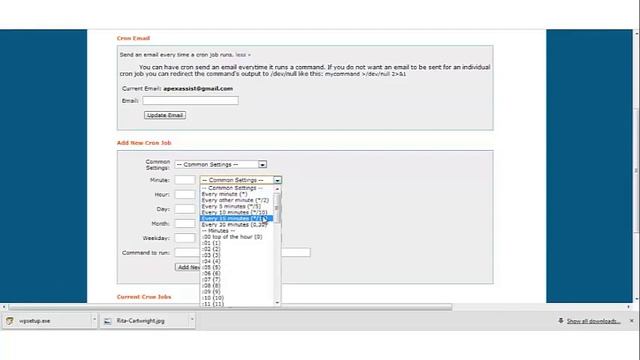Image resolution: width=640 pixels, height=360 pixels.
Task: Click the Add New Cron Job button
Action: pyautogui.click(x=188, y=267)
